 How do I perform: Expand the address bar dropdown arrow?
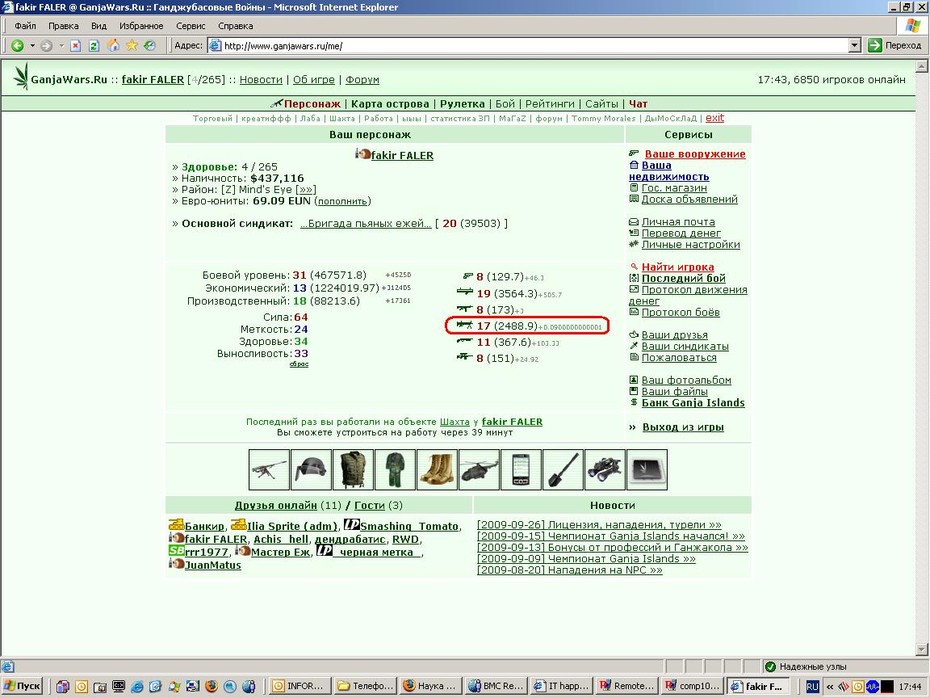855,46
